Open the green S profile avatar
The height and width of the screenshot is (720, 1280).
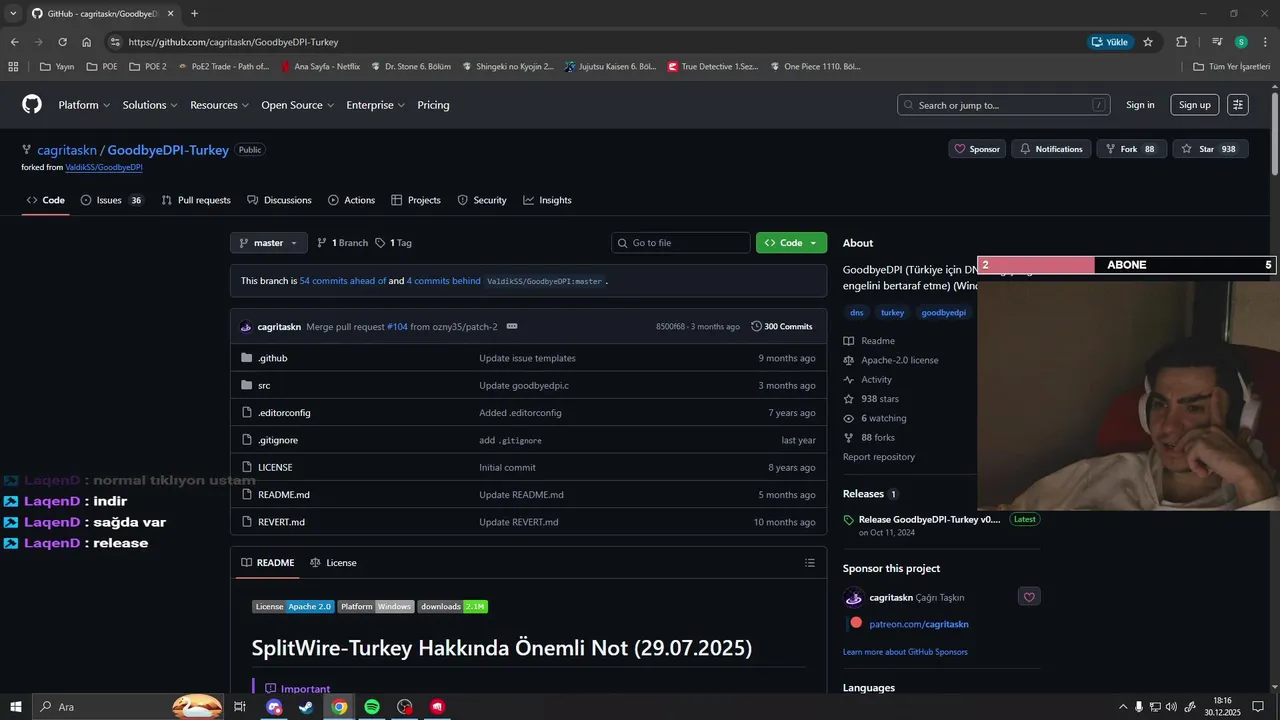pos(1241,42)
